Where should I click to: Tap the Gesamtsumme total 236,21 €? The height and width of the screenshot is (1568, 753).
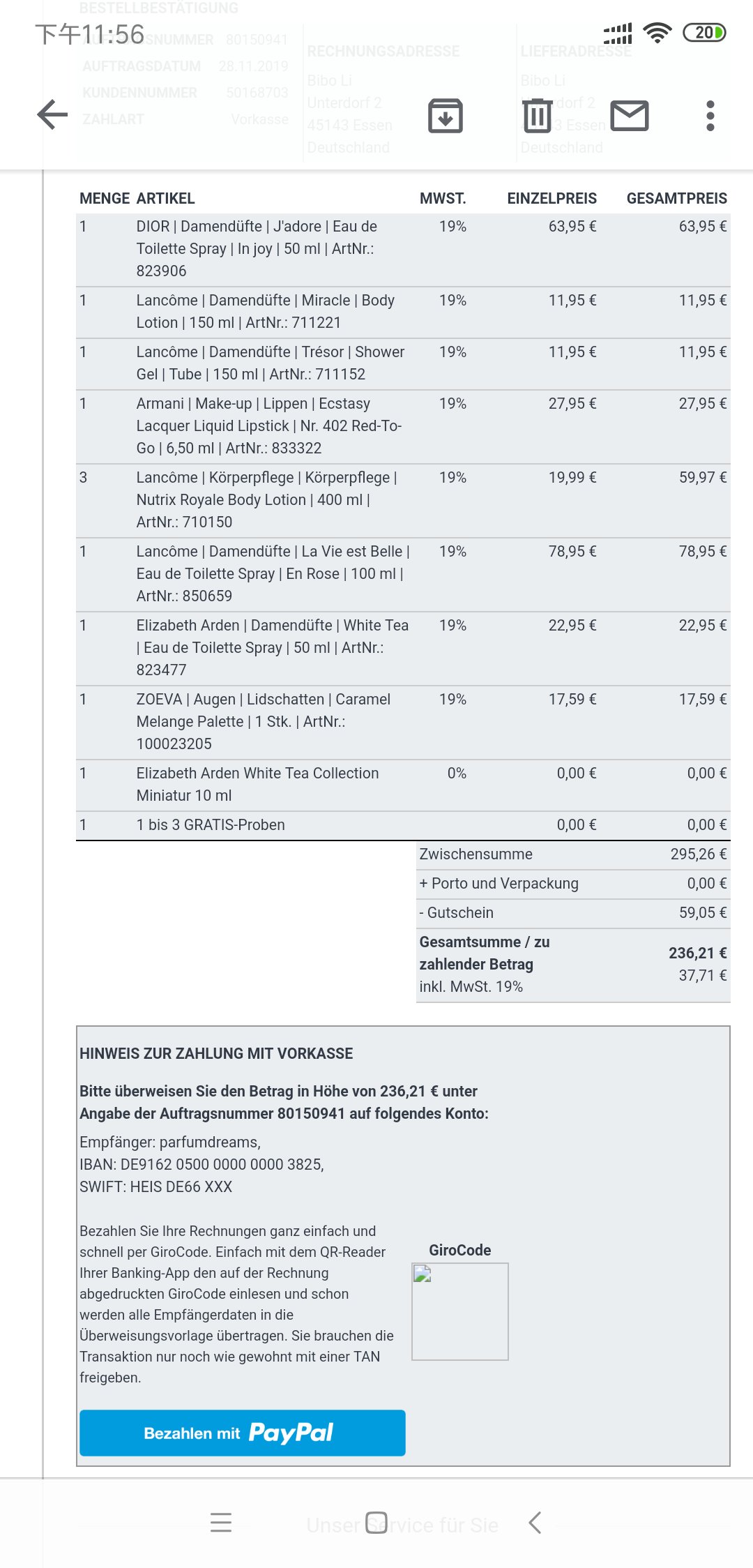[x=698, y=953]
